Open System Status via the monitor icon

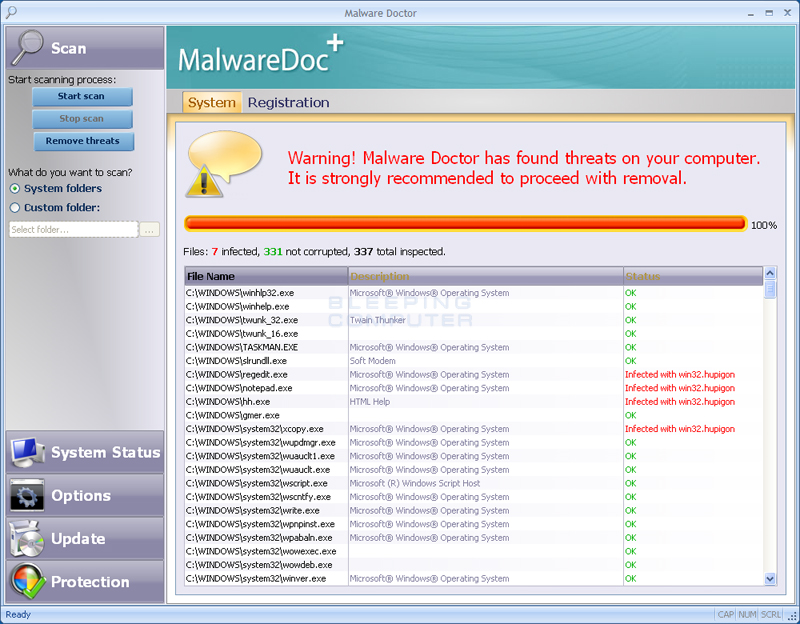coord(27,452)
